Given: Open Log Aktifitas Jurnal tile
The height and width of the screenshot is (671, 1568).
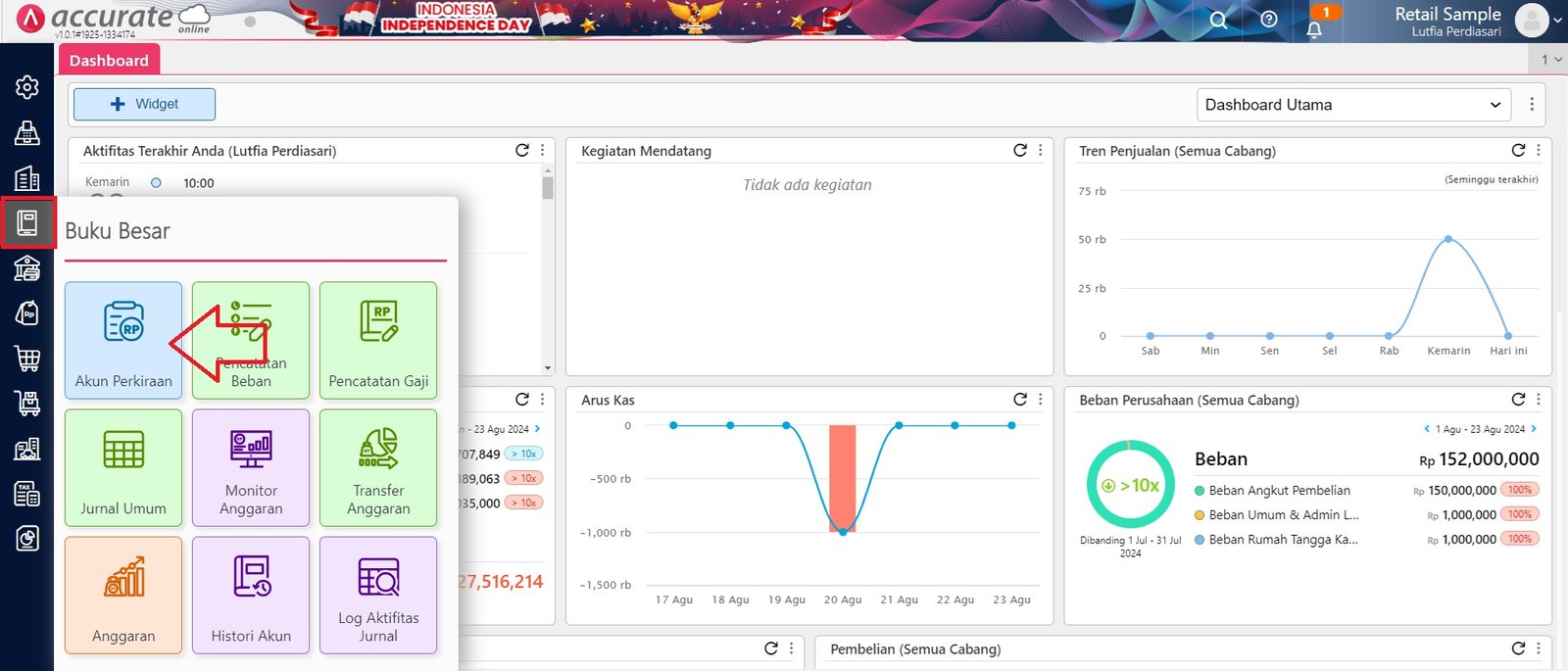Looking at the screenshot, I should pyautogui.click(x=378, y=595).
